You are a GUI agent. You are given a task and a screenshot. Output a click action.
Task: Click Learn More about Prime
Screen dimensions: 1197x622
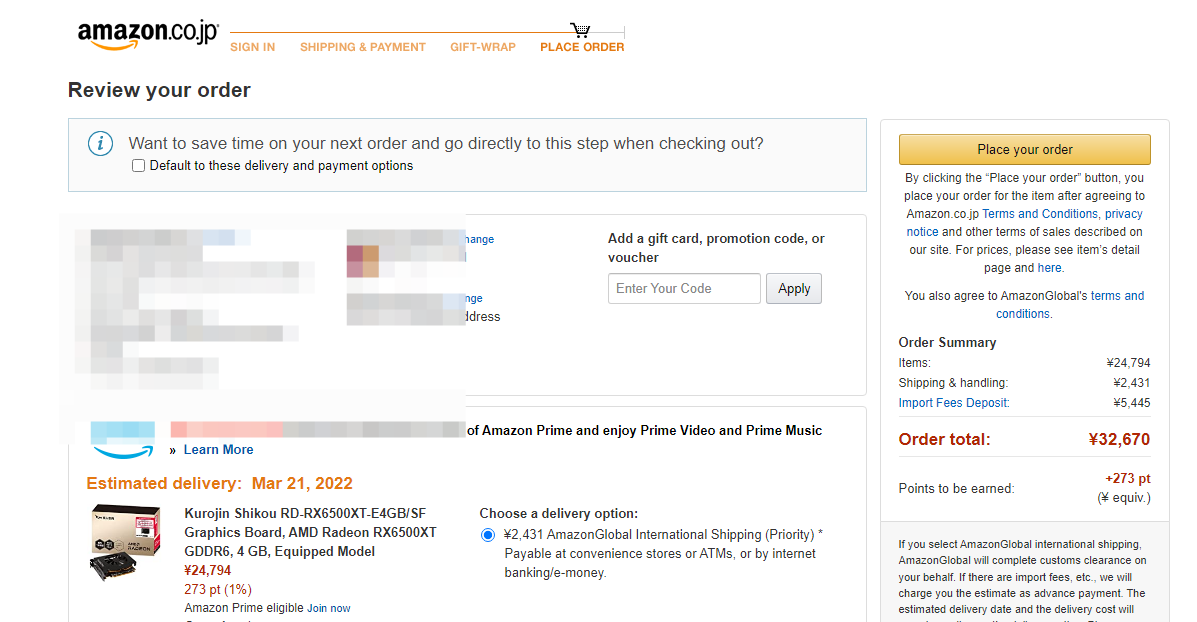(218, 450)
